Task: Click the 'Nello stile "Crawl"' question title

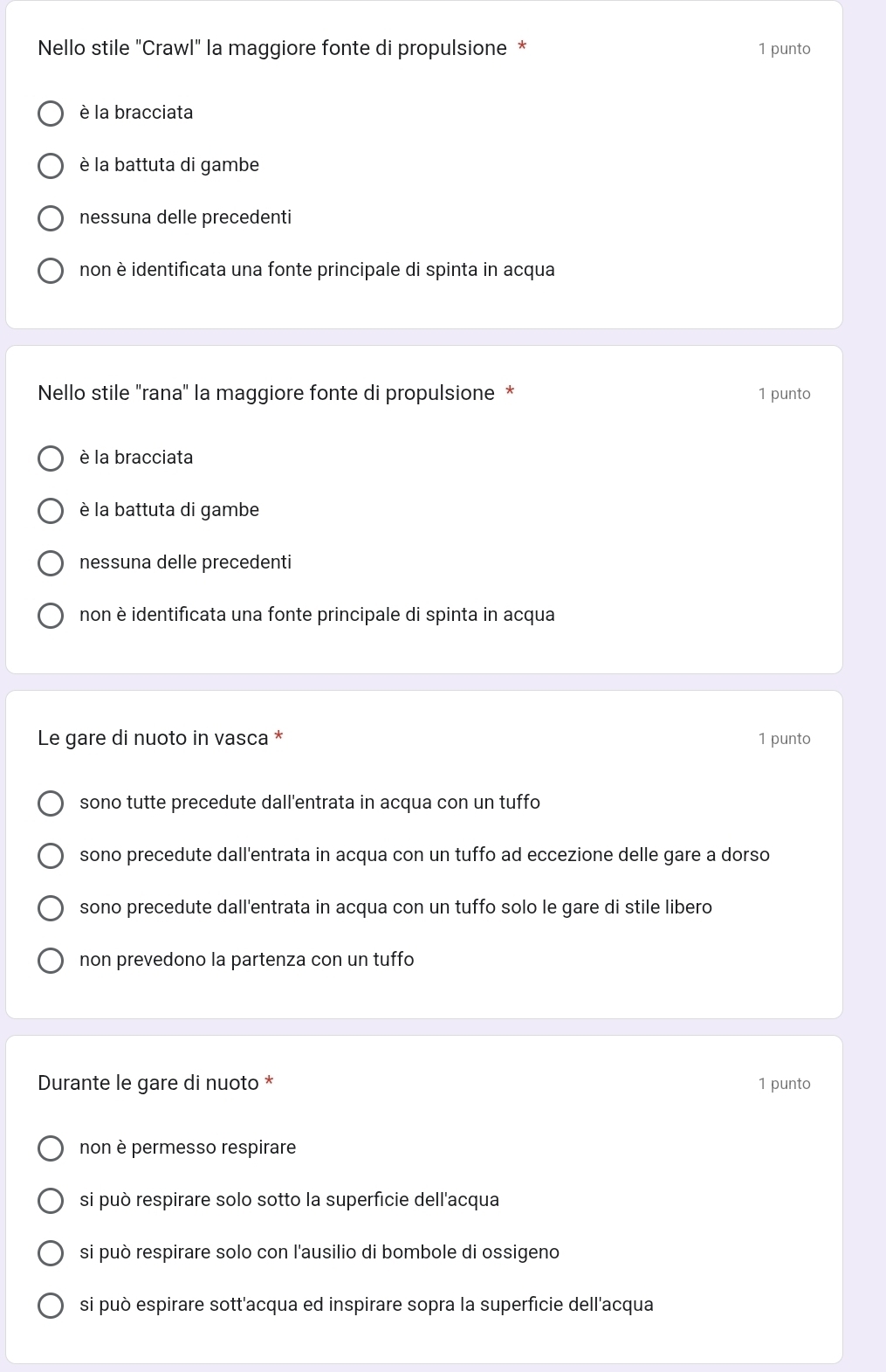Action: tap(272, 48)
